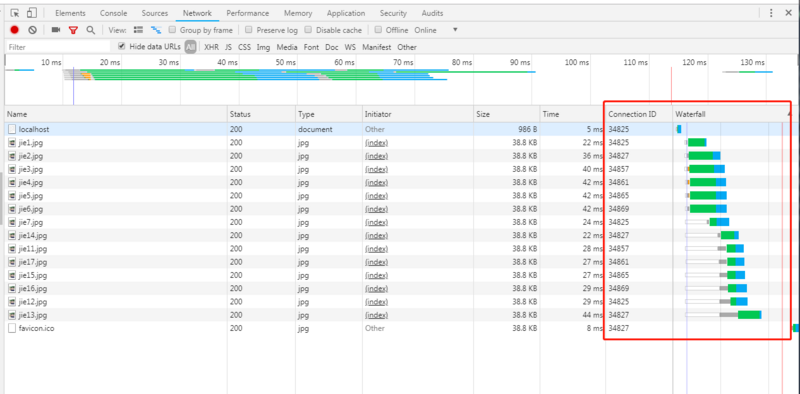Filter requests by Img
This screenshot has height=394, width=800.
[x=263, y=47]
